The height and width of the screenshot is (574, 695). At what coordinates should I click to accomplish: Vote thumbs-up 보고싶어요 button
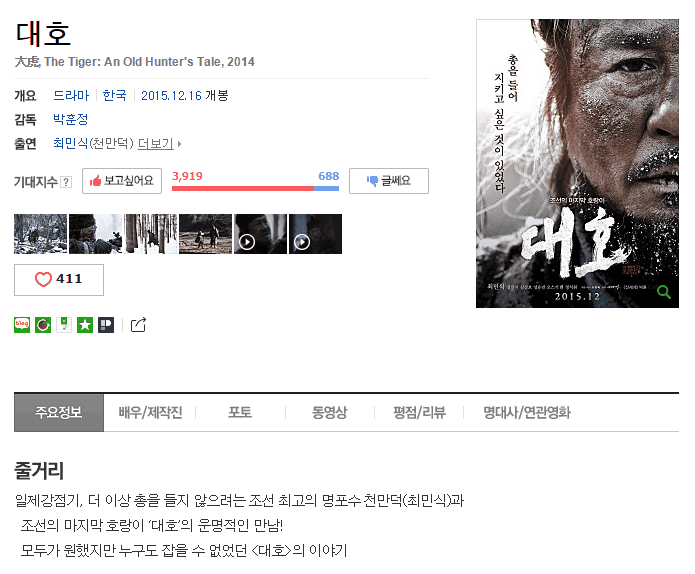click(122, 181)
